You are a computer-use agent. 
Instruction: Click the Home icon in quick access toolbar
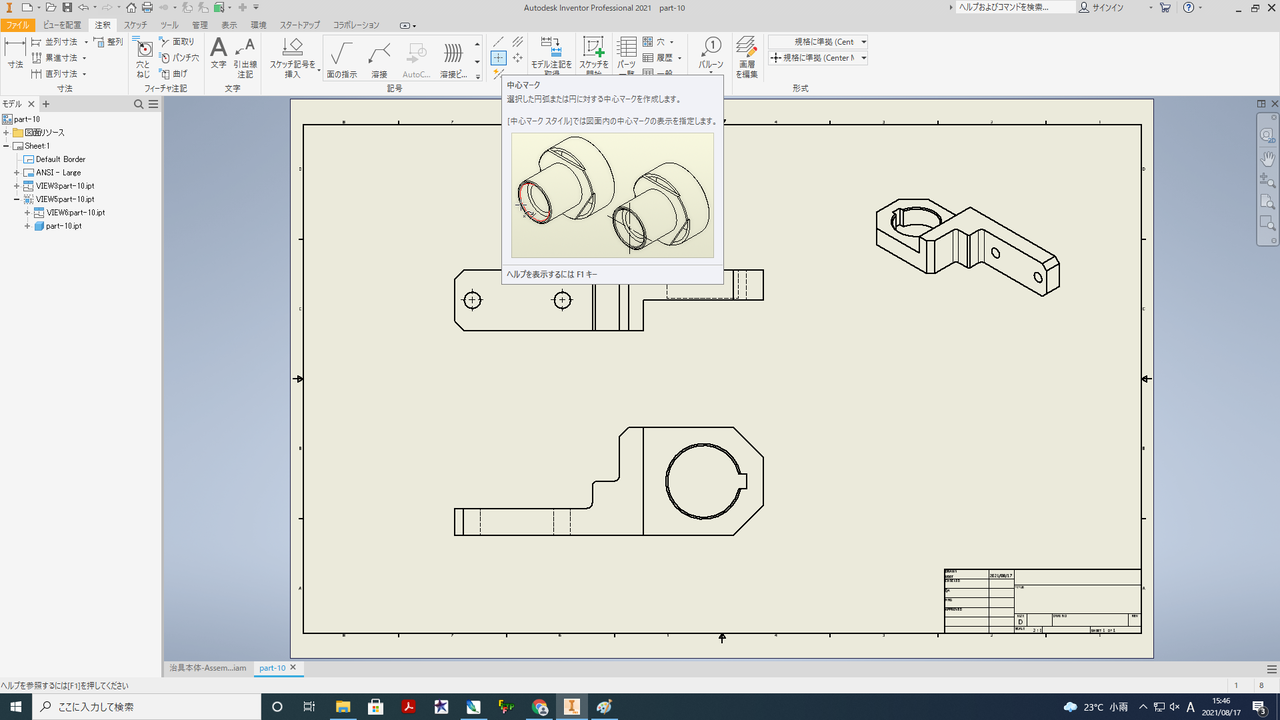(131, 7)
